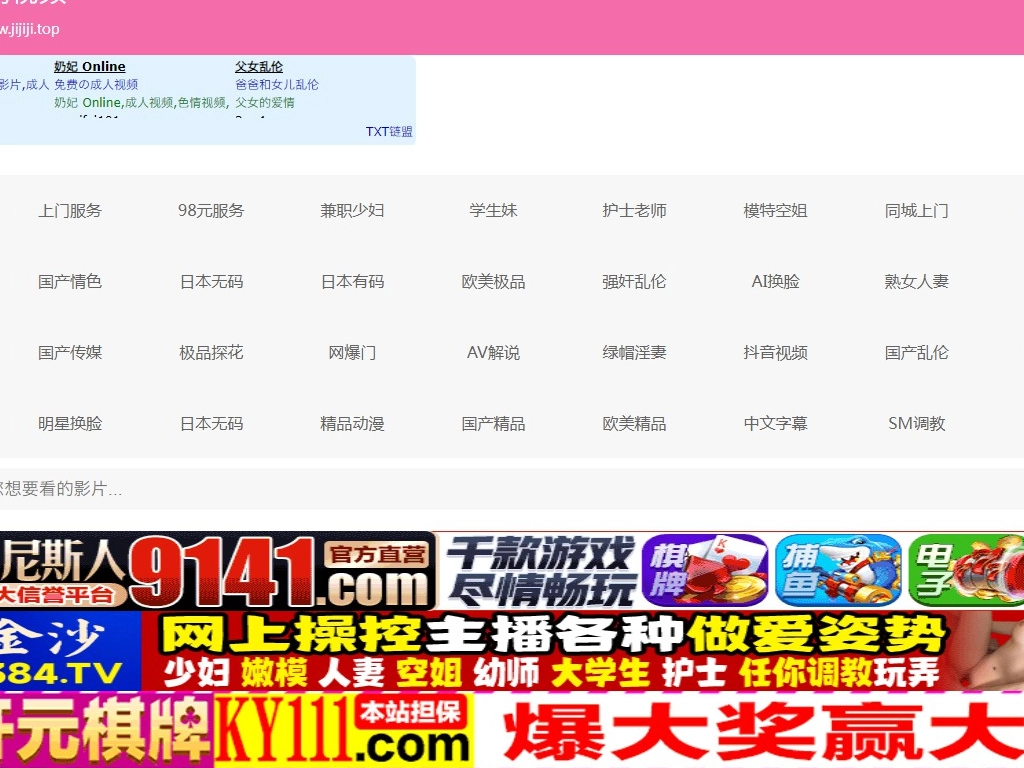This screenshot has height=768, width=1024.
Task: Open the TXT链盟 link
Action: pos(388,132)
